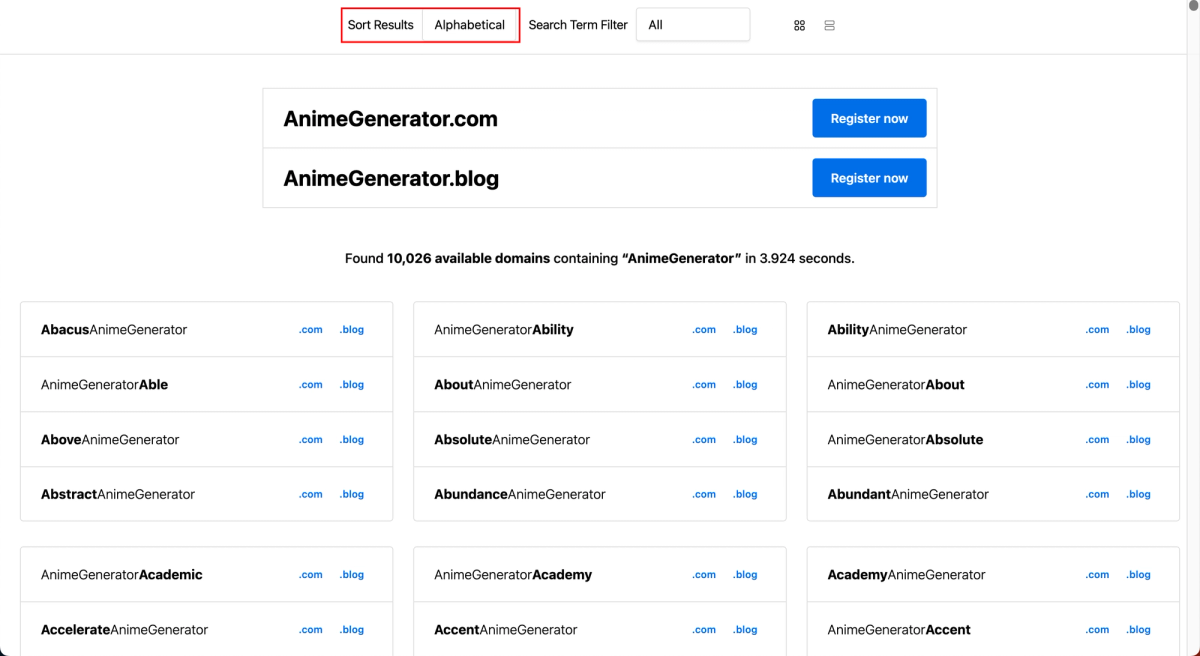
Task: Switch to list view layout icon
Action: (x=829, y=25)
